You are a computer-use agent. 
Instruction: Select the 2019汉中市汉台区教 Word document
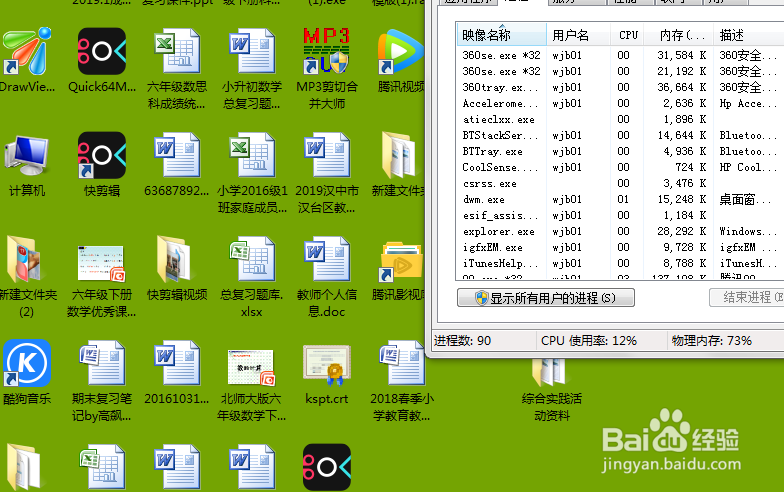[326, 173]
